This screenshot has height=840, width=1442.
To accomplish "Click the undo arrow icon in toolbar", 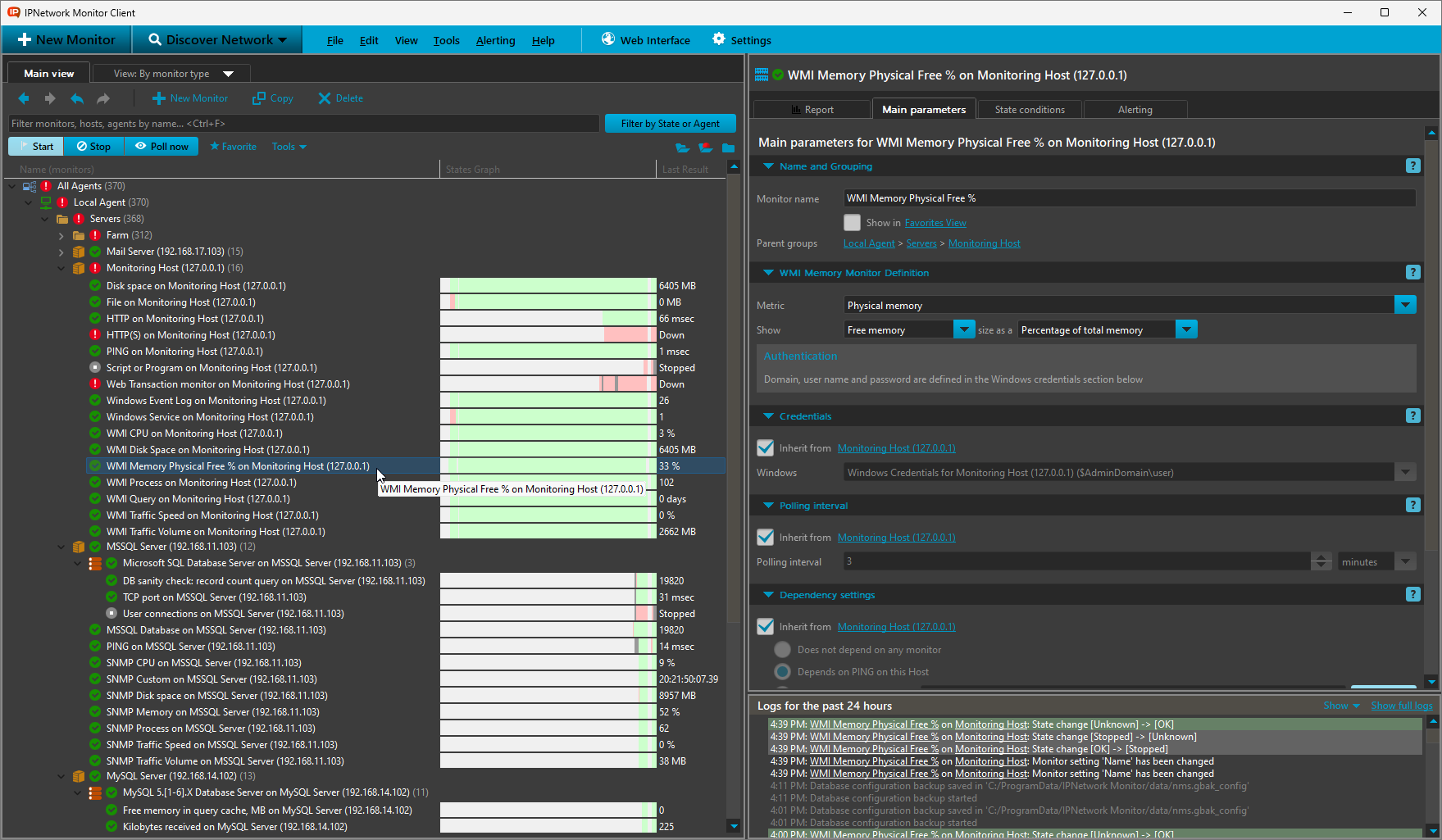I will [77, 98].
